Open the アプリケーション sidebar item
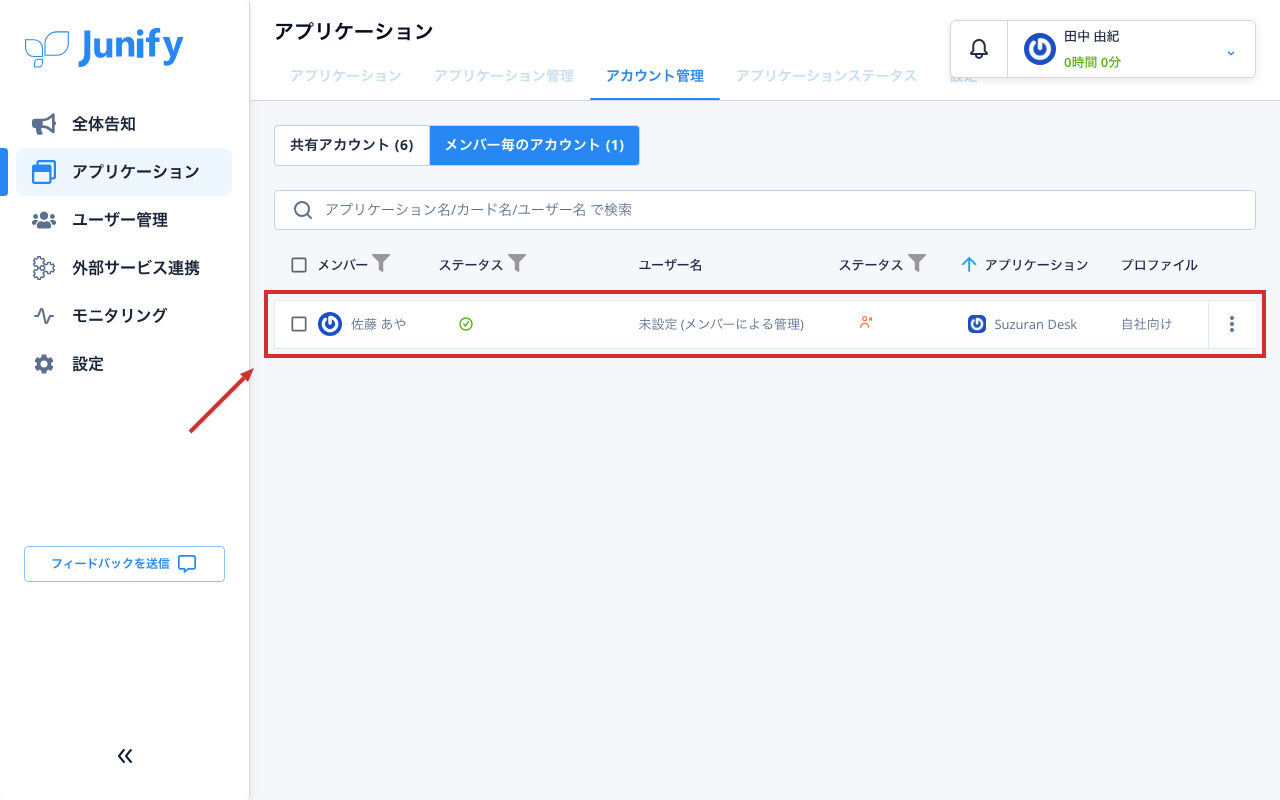The height and width of the screenshot is (800, 1280). (124, 172)
